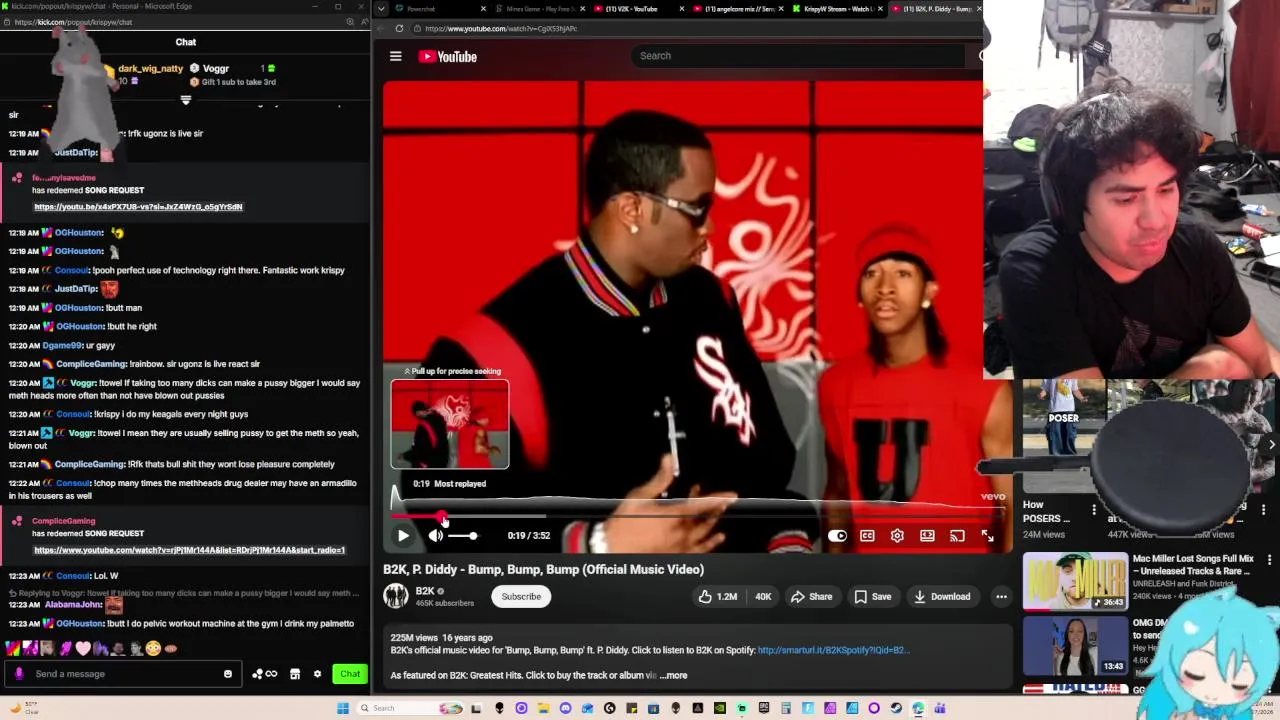Screen dimensions: 1280x720
Task: Download the B2K video
Action: pyautogui.click(x=942, y=597)
